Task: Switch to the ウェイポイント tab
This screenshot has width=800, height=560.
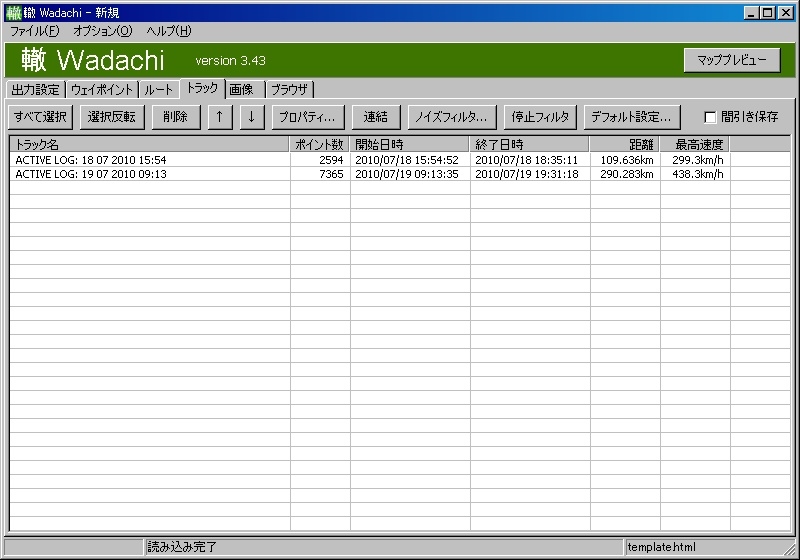Action: click(102, 90)
